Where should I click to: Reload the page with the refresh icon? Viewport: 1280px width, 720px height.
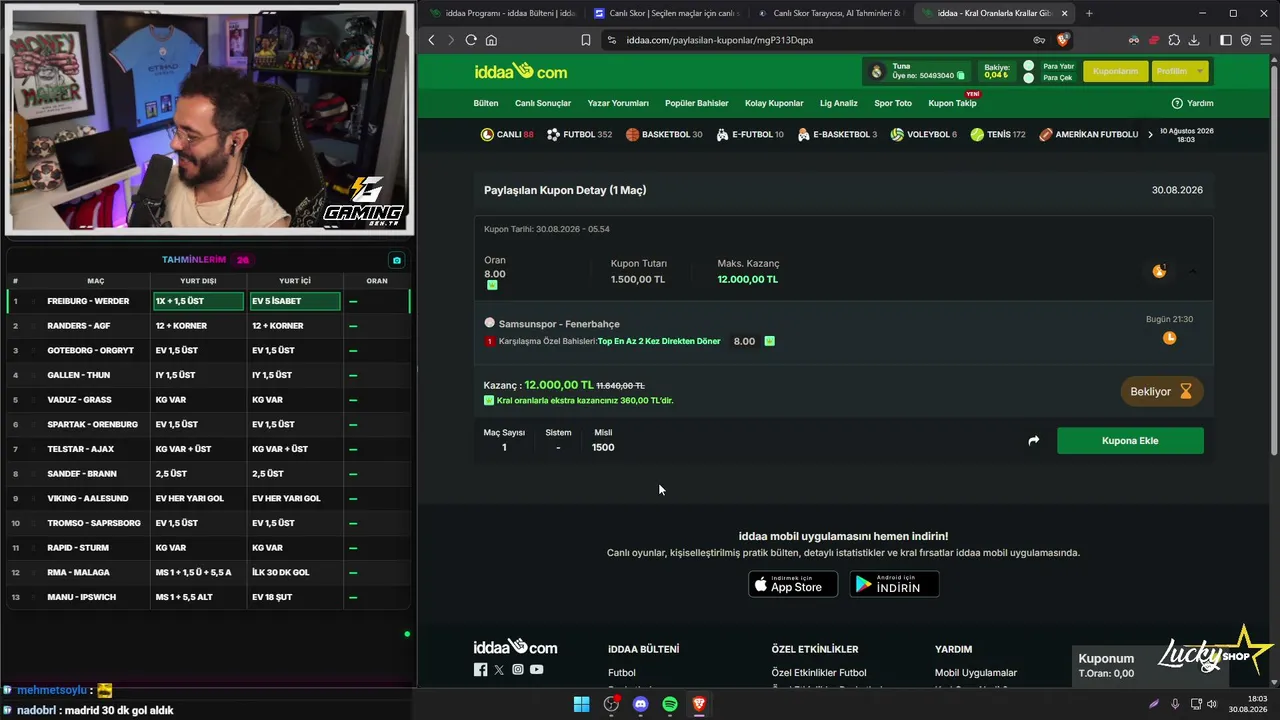(471, 40)
